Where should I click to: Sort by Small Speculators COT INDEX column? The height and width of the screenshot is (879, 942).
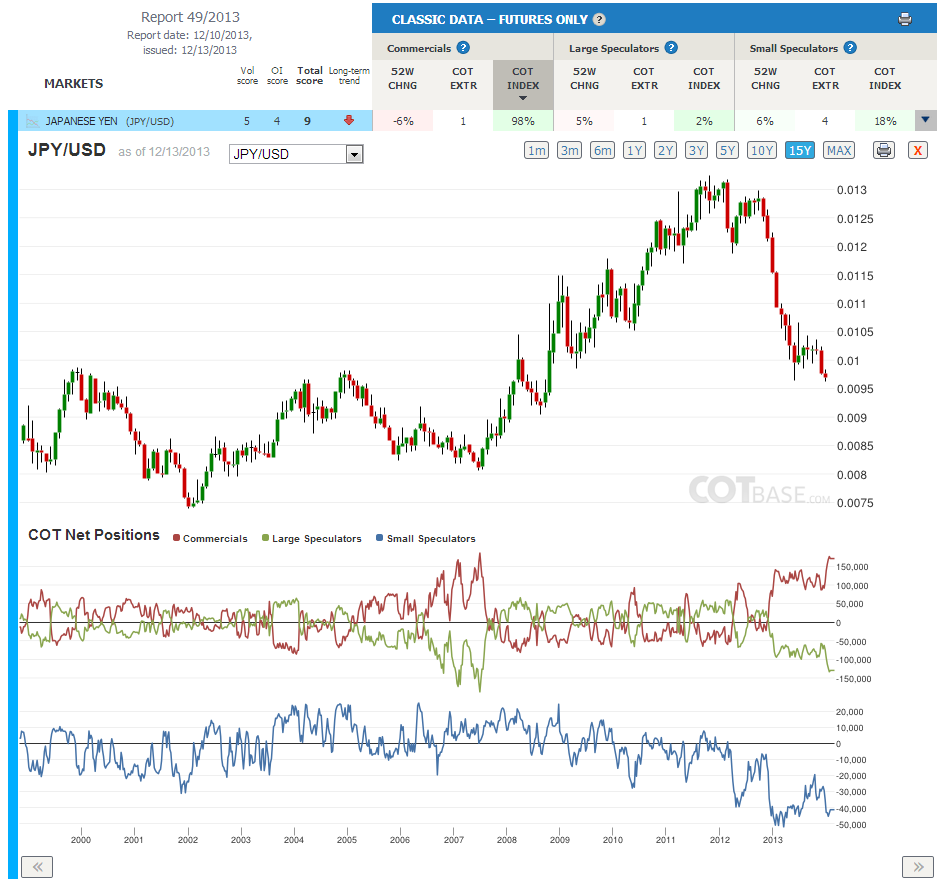coord(885,79)
